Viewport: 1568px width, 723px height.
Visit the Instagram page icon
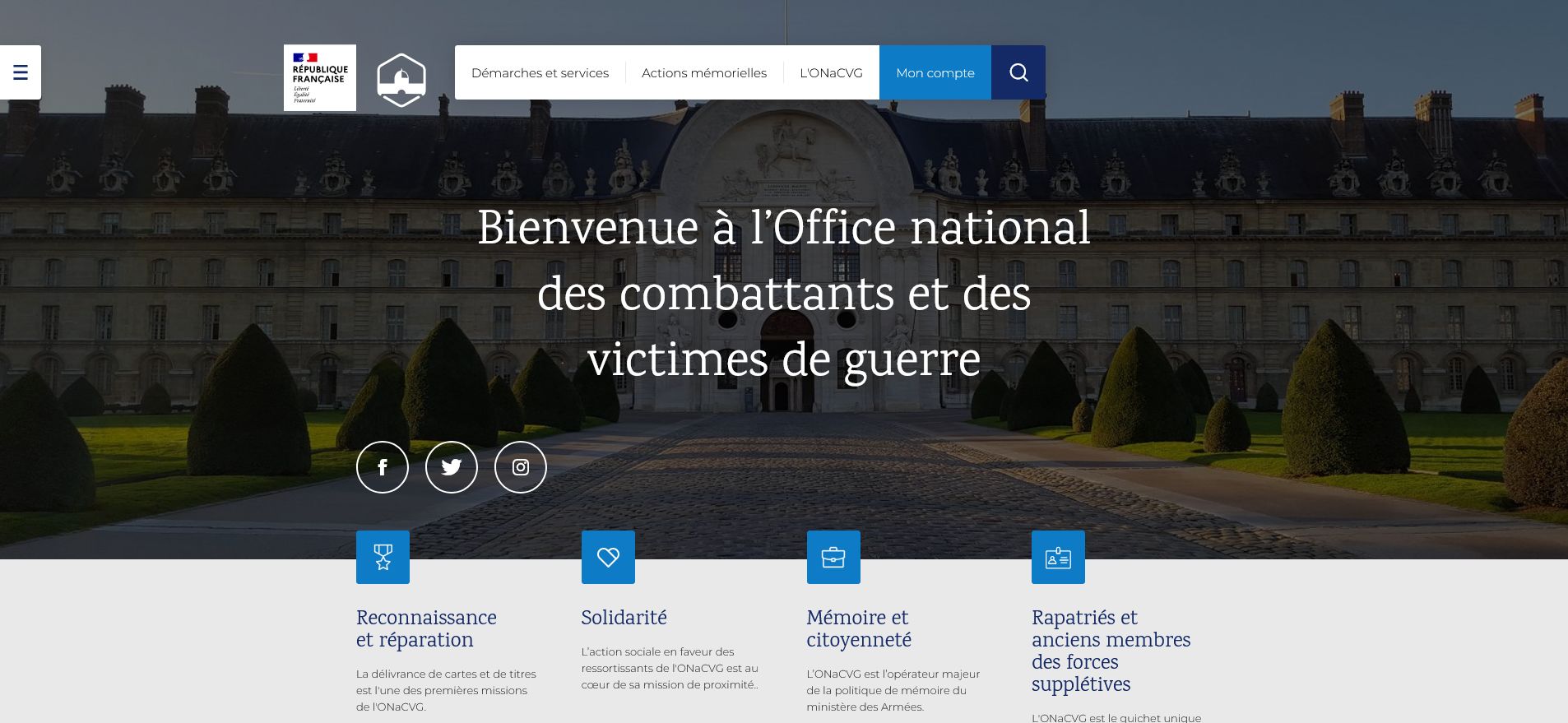point(521,467)
